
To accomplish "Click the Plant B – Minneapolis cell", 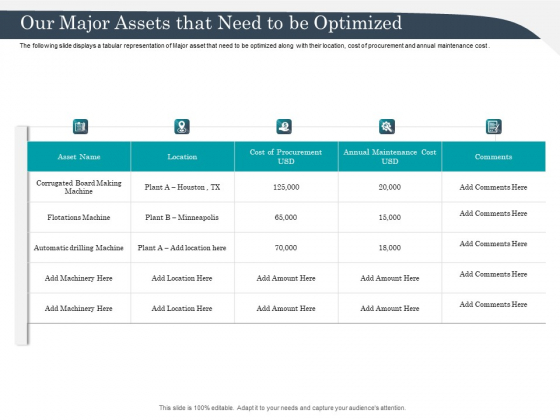I will [x=182, y=217].
